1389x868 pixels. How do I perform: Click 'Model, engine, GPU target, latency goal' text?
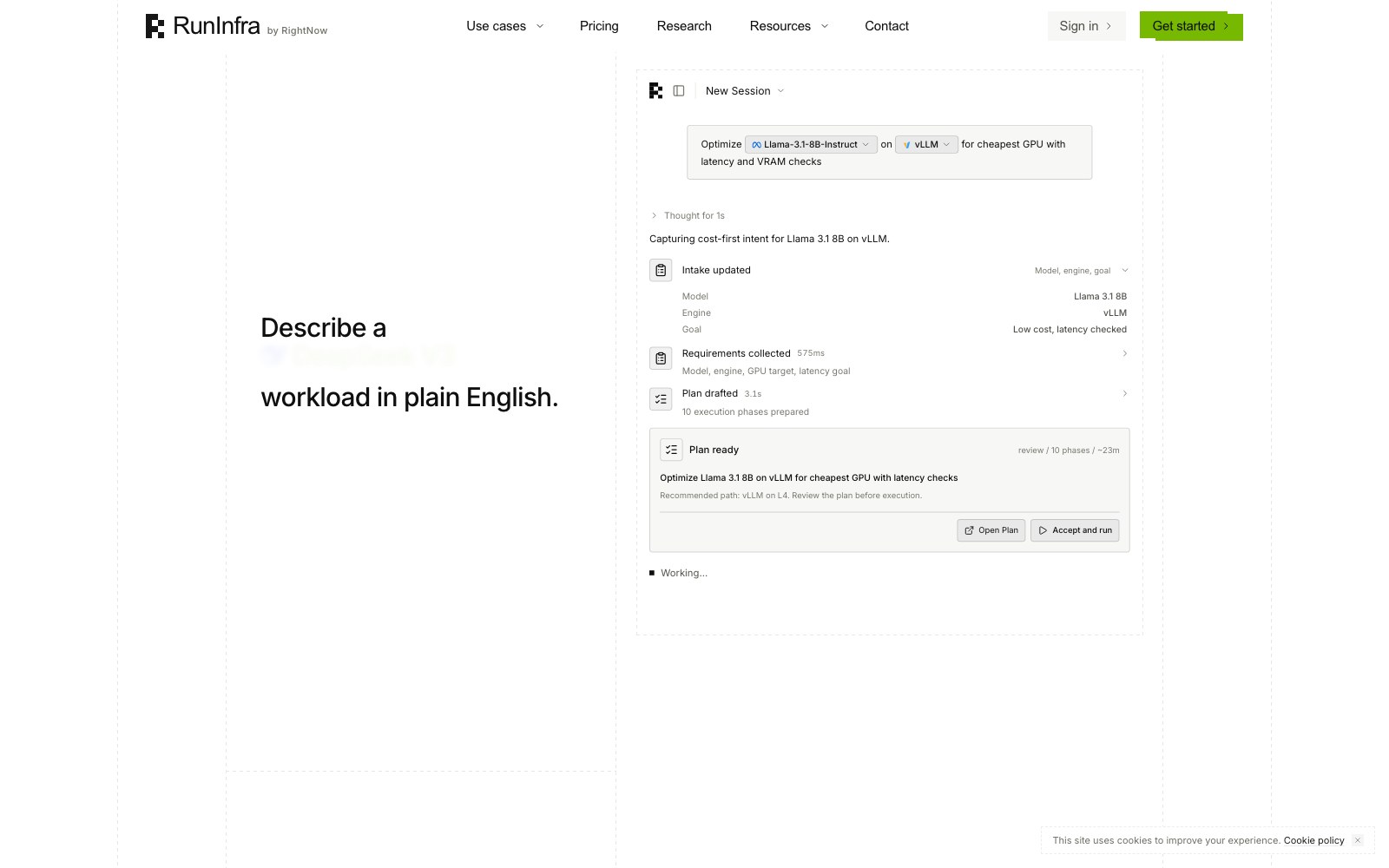tap(767, 371)
